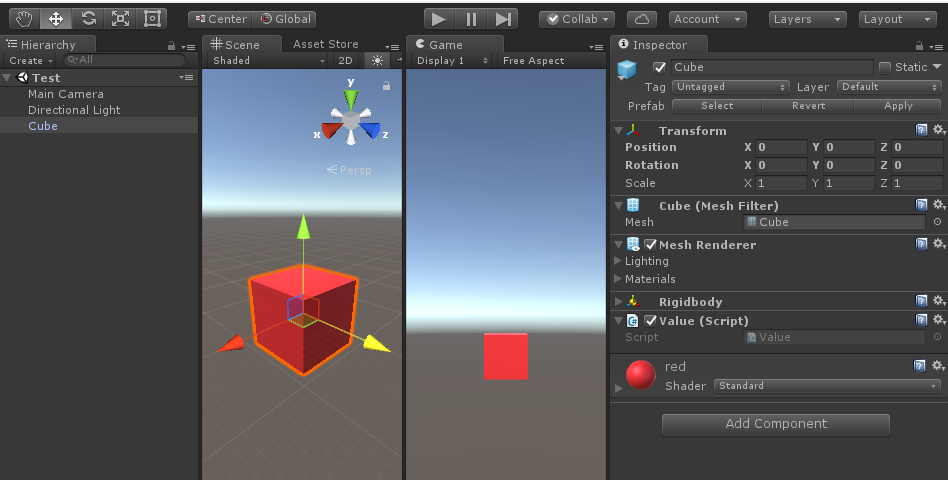Start Play mode

tap(440, 19)
